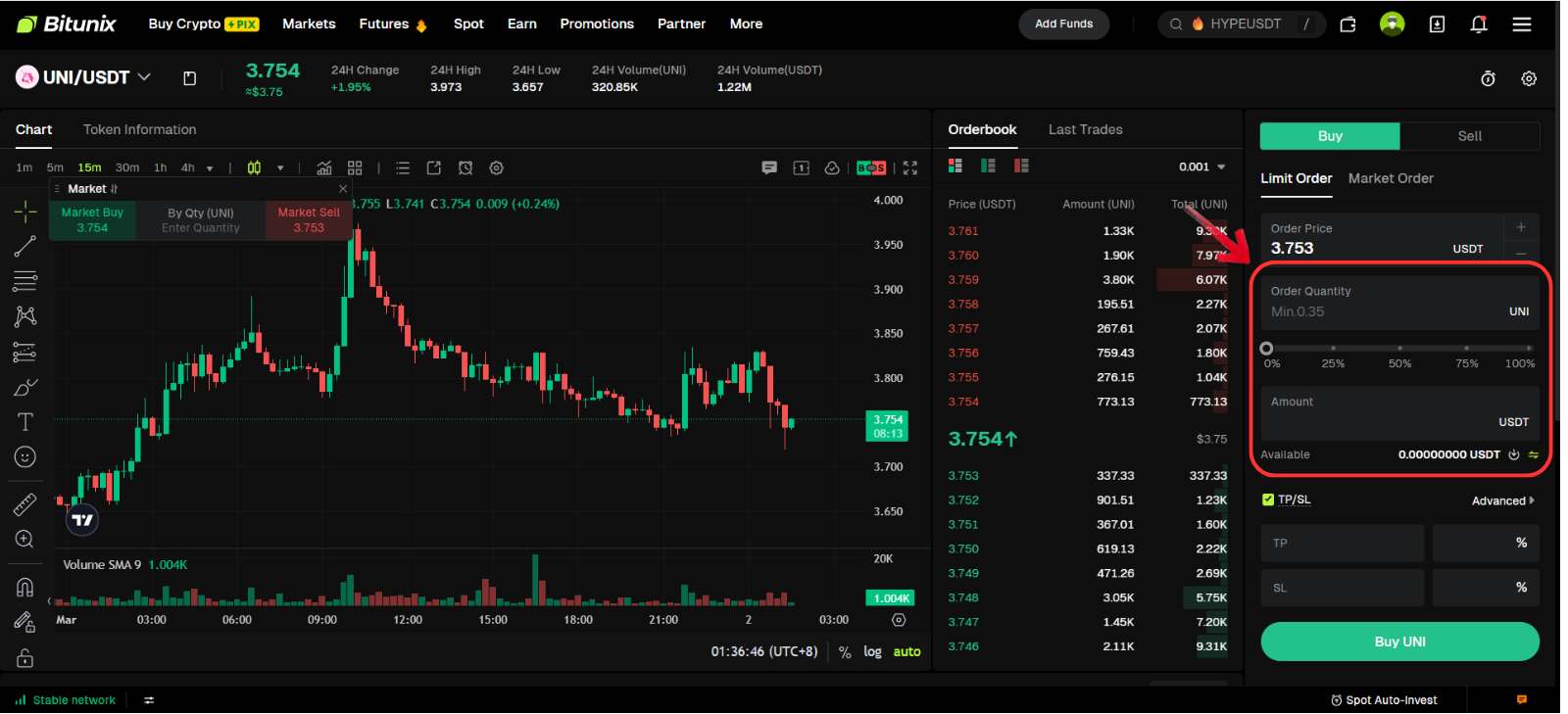The height and width of the screenshot is (714, 1568).
Task: Select the 1h timeframe
Action: pyautogui.click(x=160, y=167)
